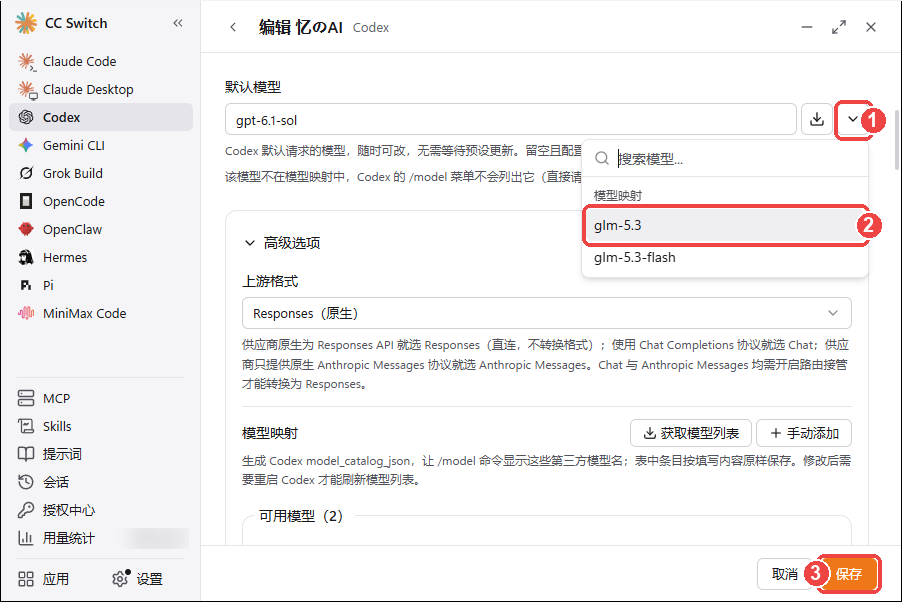Click the 会话 history icon
Image resolution: width=902 pixels, height=602 pixels.
(x=26, y=482)
